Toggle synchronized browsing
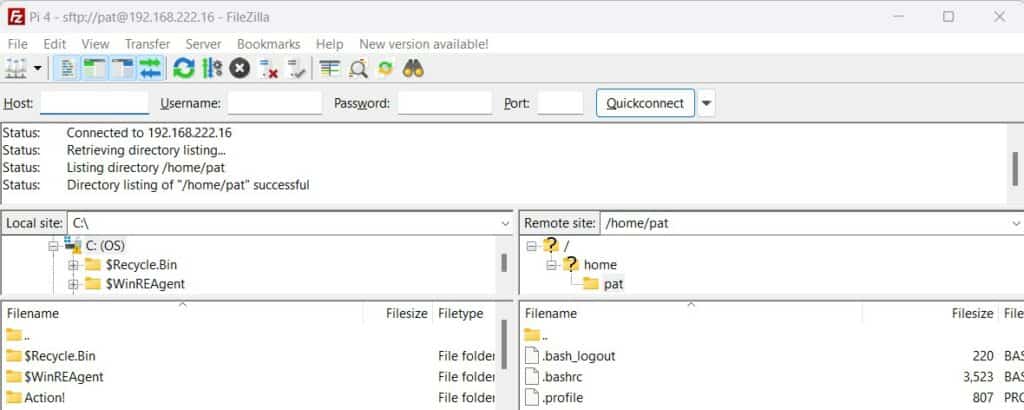This screenshot has width=1024, height=410. tap(385, 68)
